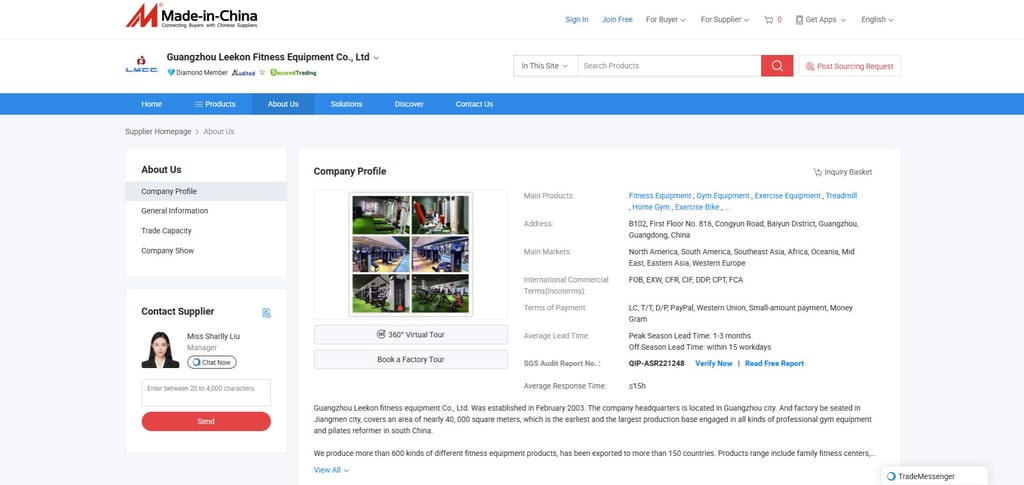Click the red search magnifier button

pyautogui.click(x=777, y=66)
